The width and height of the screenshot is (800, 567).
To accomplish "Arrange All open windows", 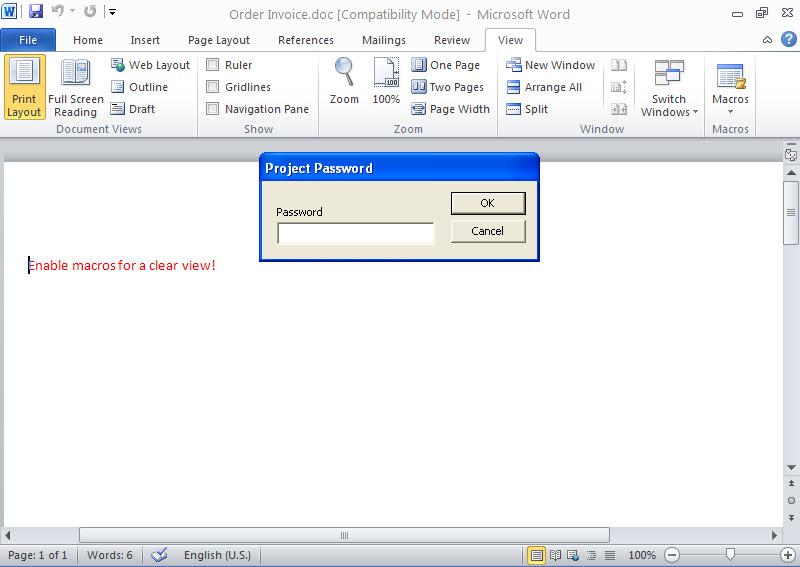I will pyautogui.click(x=544, y=87).
